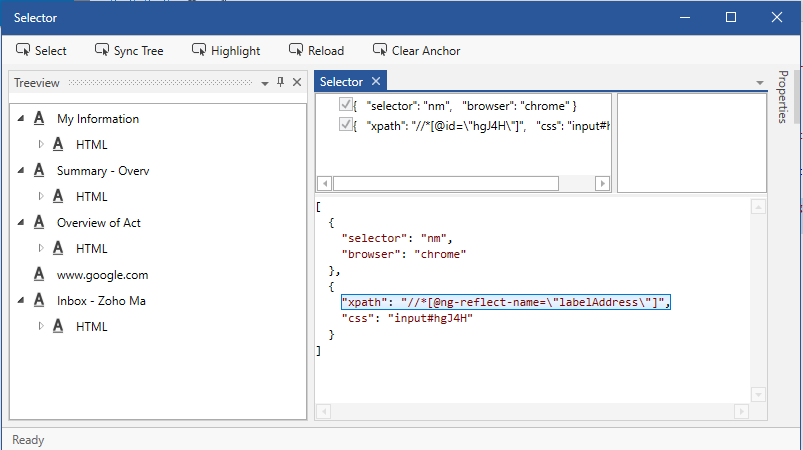
Task: Select the Overview of Act tree item
Action: point(98,223)
